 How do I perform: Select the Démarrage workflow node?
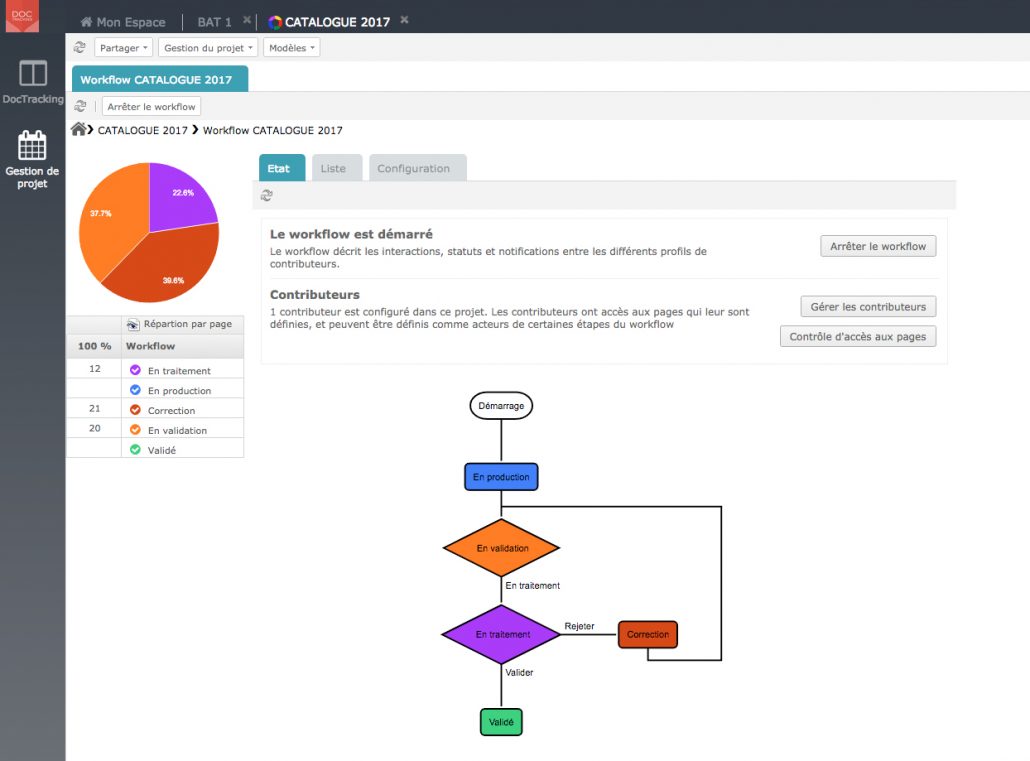[x=501, y=405]
